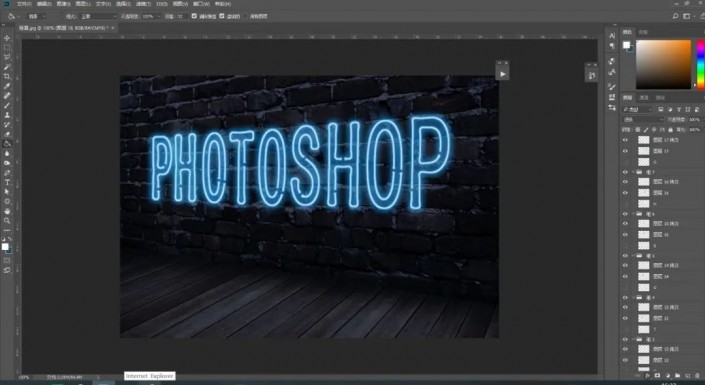Open the blending mode dropdown in the options bar

tap(98, 16)
